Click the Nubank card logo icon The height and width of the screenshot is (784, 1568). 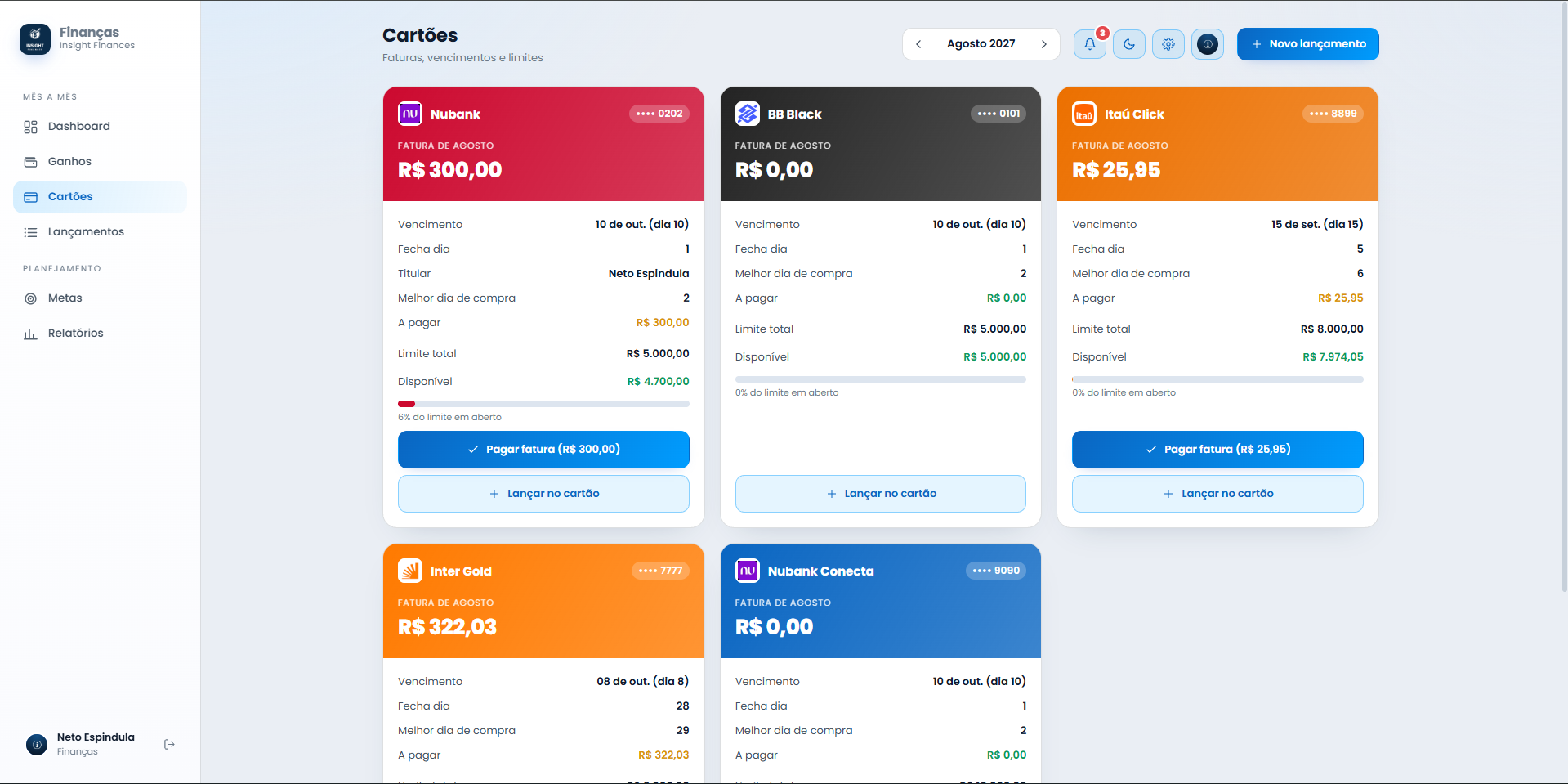point(410,114)
